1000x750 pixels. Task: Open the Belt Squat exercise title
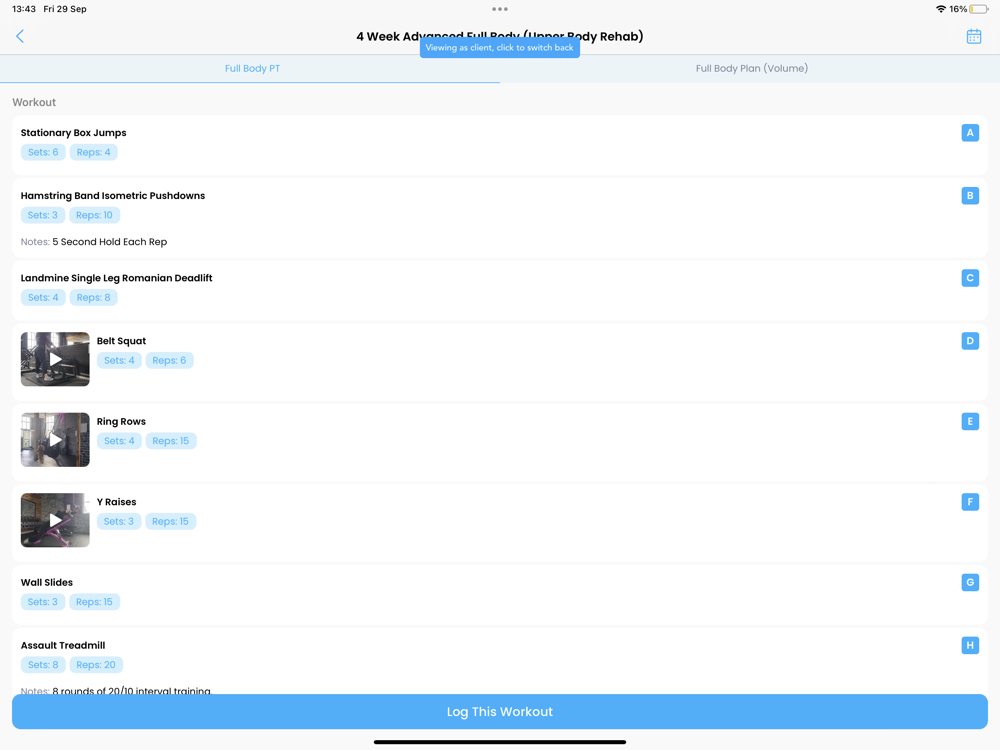(x=121, y=341)
